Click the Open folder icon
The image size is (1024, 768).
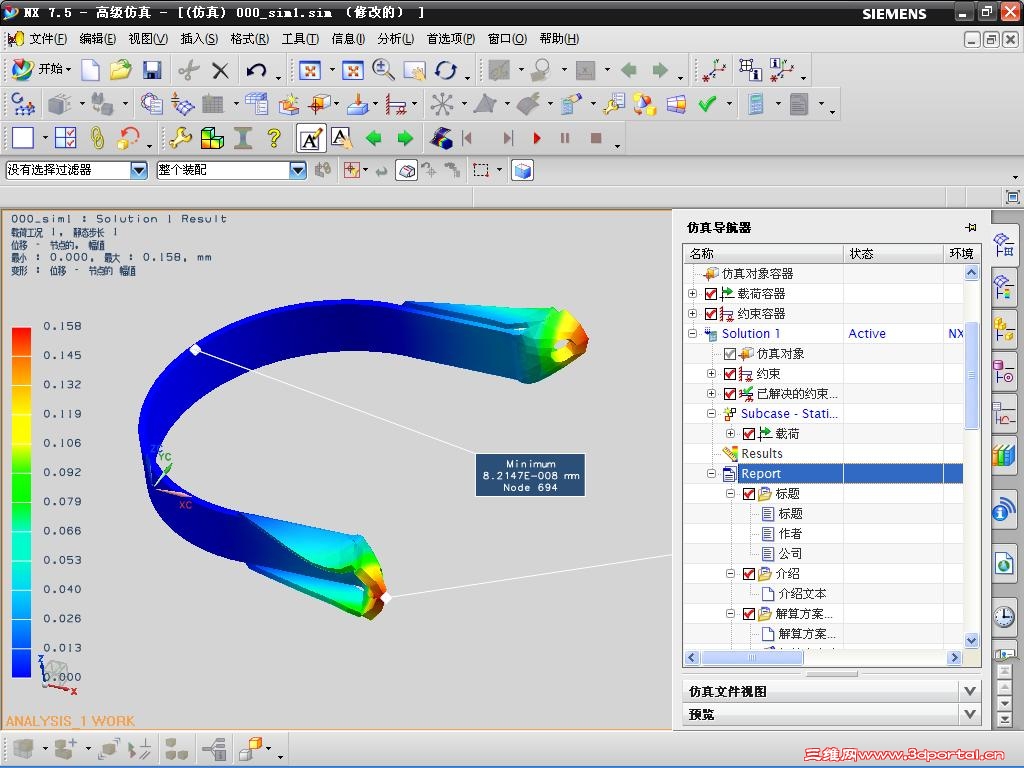(121, 70)
